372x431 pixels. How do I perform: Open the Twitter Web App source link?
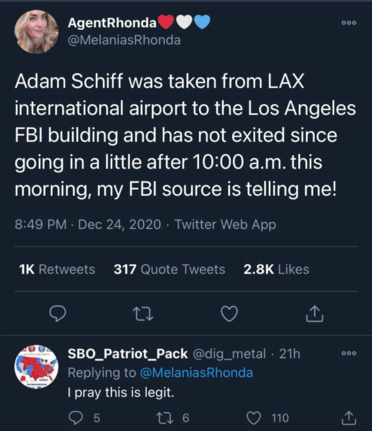point(225,224)
